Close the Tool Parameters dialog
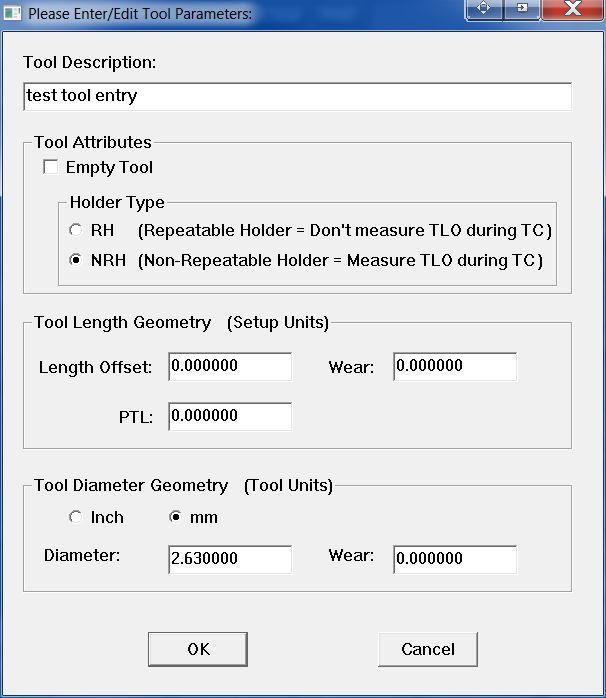This screenshot has height=698, width=606. 573,9
